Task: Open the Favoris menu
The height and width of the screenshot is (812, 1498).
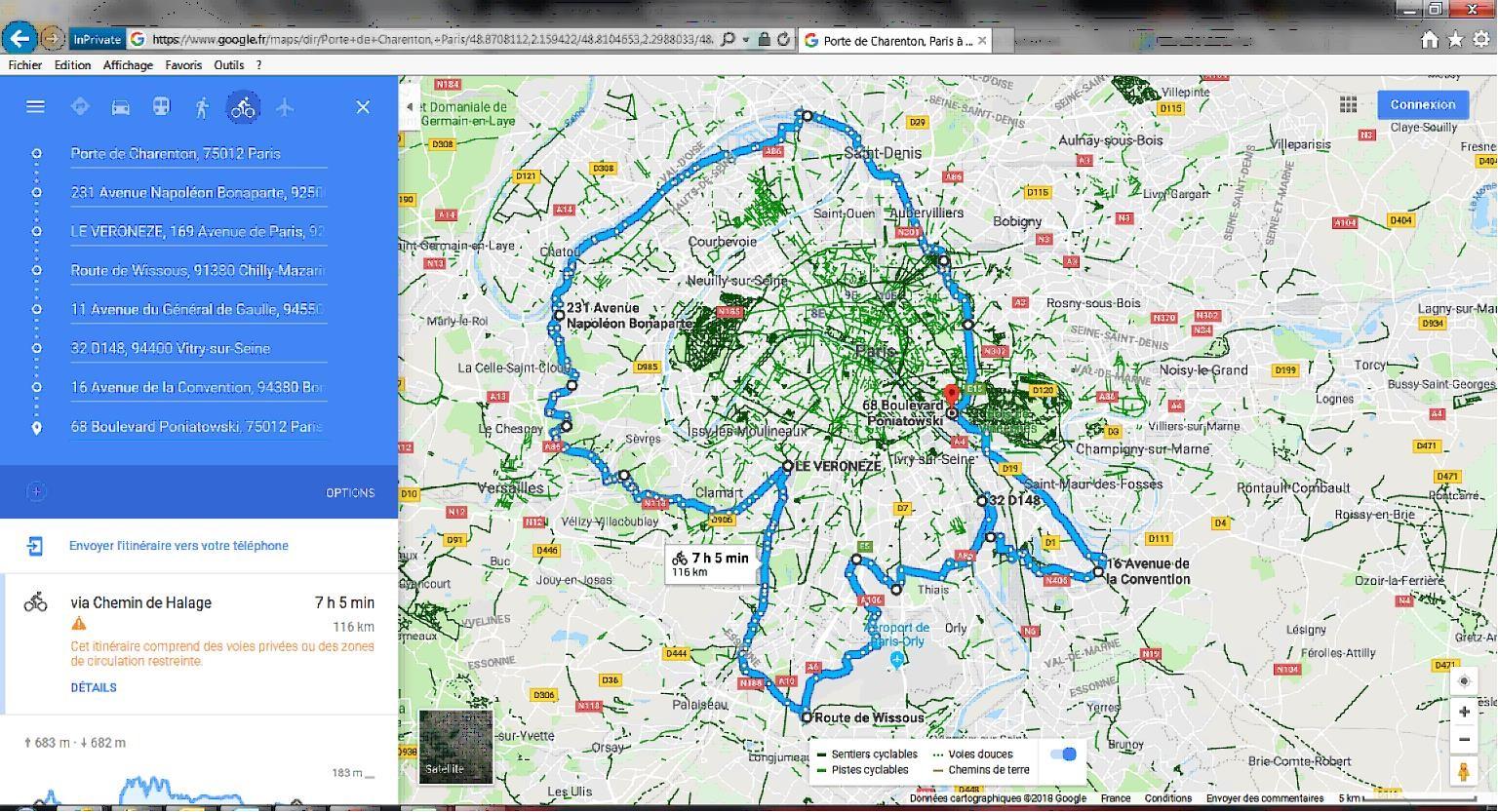Action: (x=183, y=65)
